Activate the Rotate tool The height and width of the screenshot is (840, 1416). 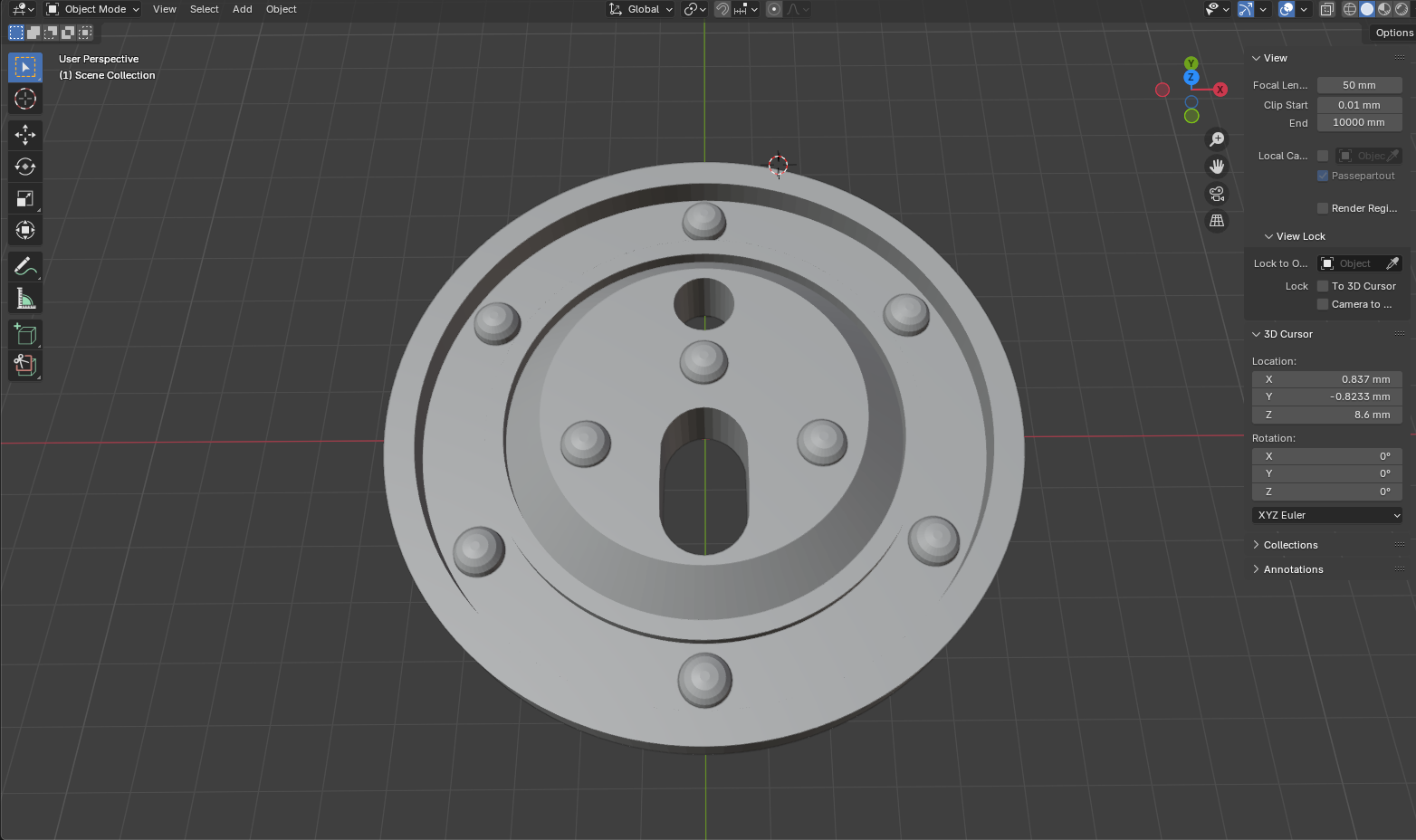[25, 167]
